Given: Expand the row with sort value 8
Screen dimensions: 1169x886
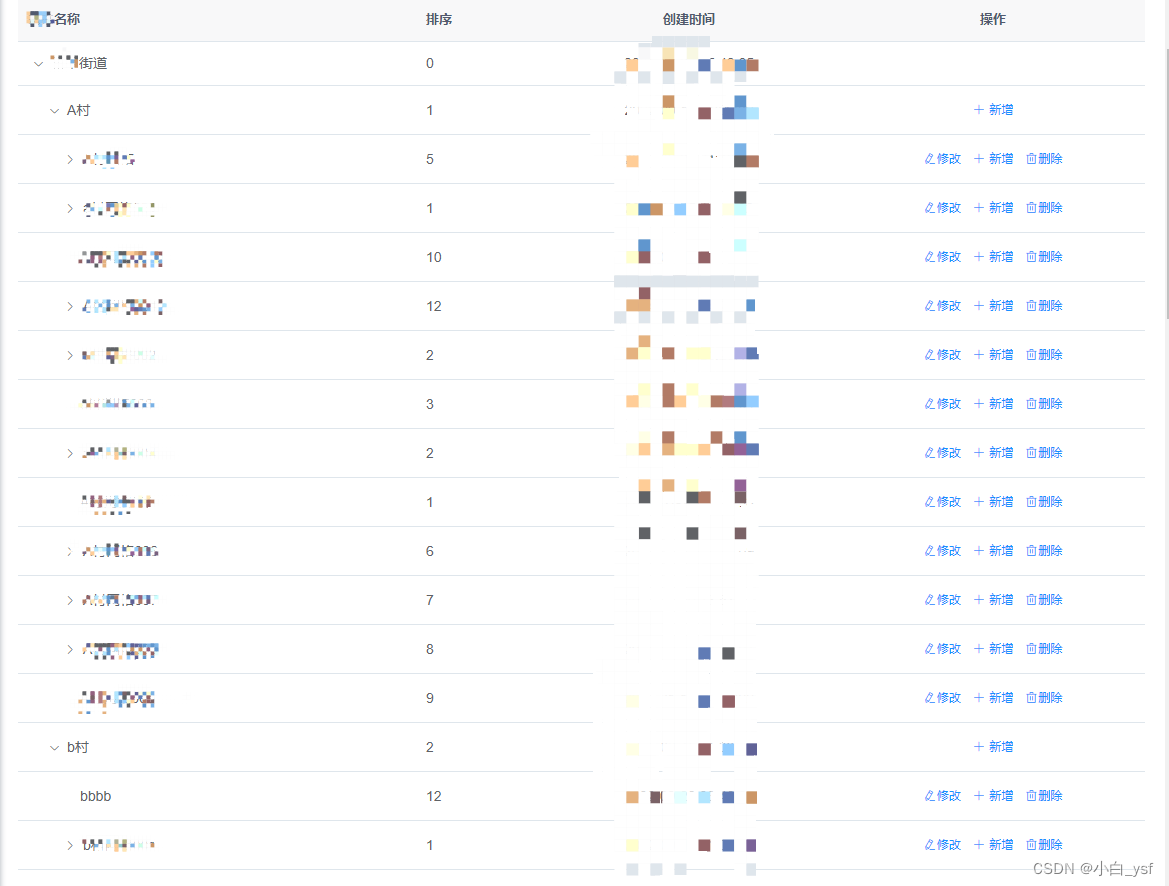Looking at the screenshot, I should coord(70,650).
